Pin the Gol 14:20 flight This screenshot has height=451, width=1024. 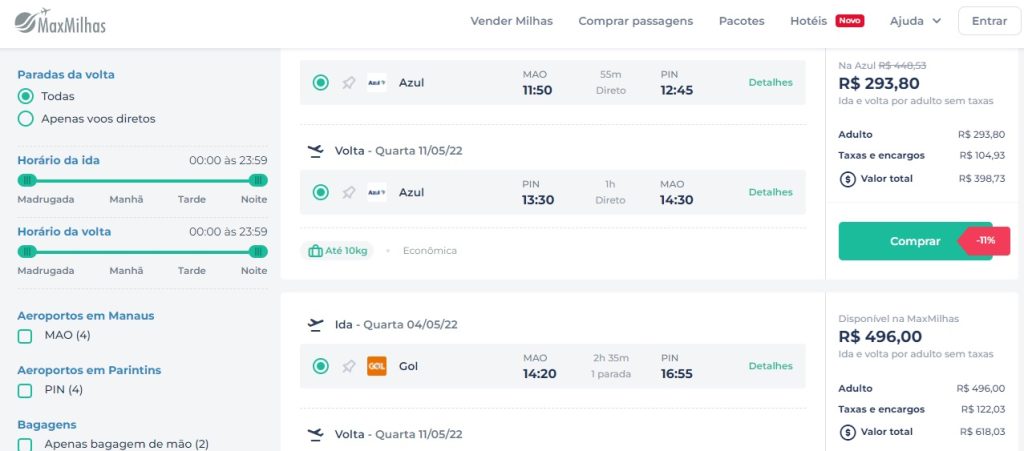(x=349, y=366)
